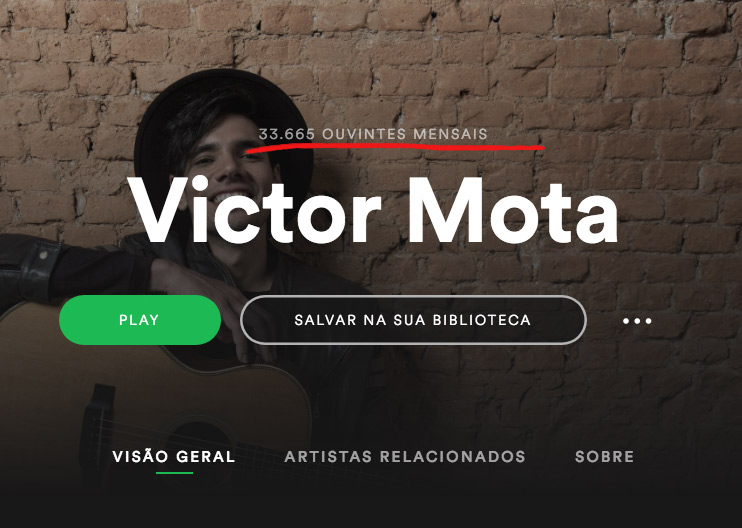
Task: Open the three-dot more options menu
Action: click(x=637, y=321)
